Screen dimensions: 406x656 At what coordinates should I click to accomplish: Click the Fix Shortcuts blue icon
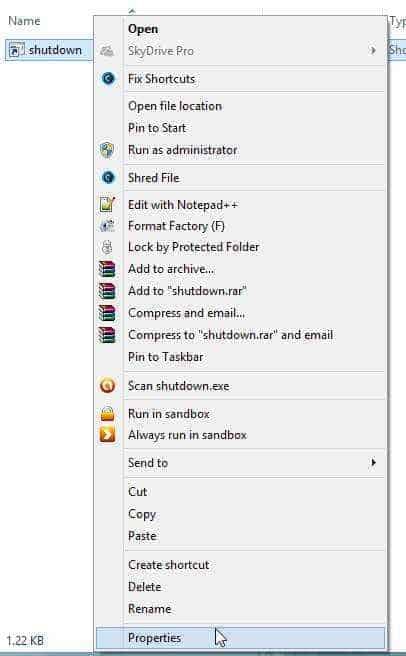point(108,78)
